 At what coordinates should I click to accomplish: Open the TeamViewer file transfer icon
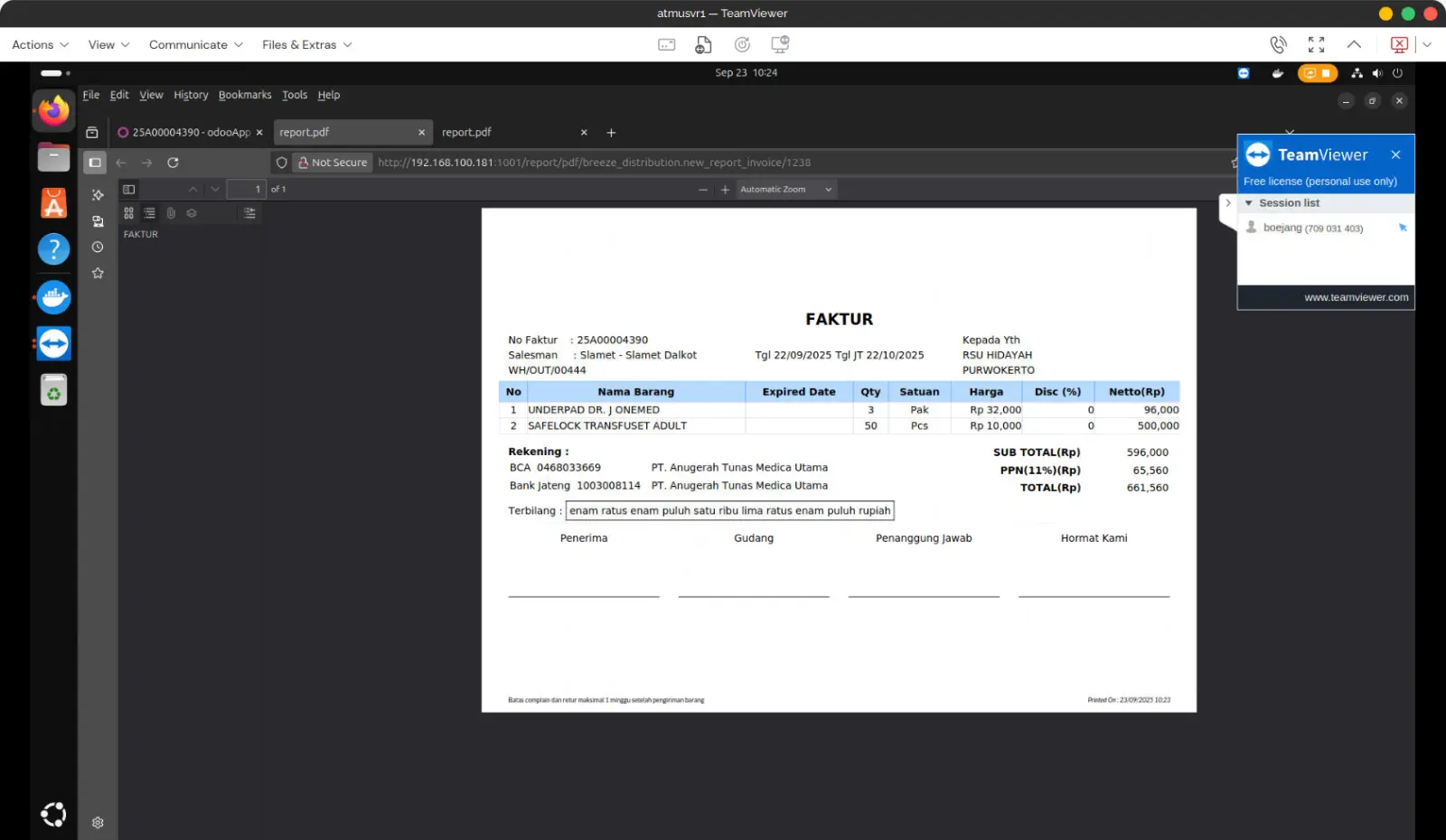(703, 44)
